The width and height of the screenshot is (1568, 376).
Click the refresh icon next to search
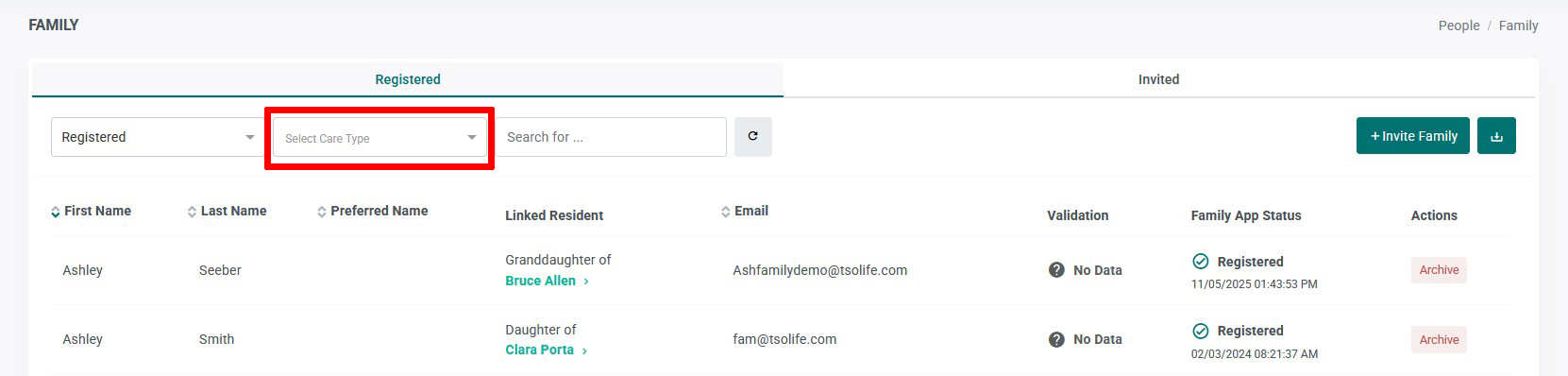coord(752,137)
